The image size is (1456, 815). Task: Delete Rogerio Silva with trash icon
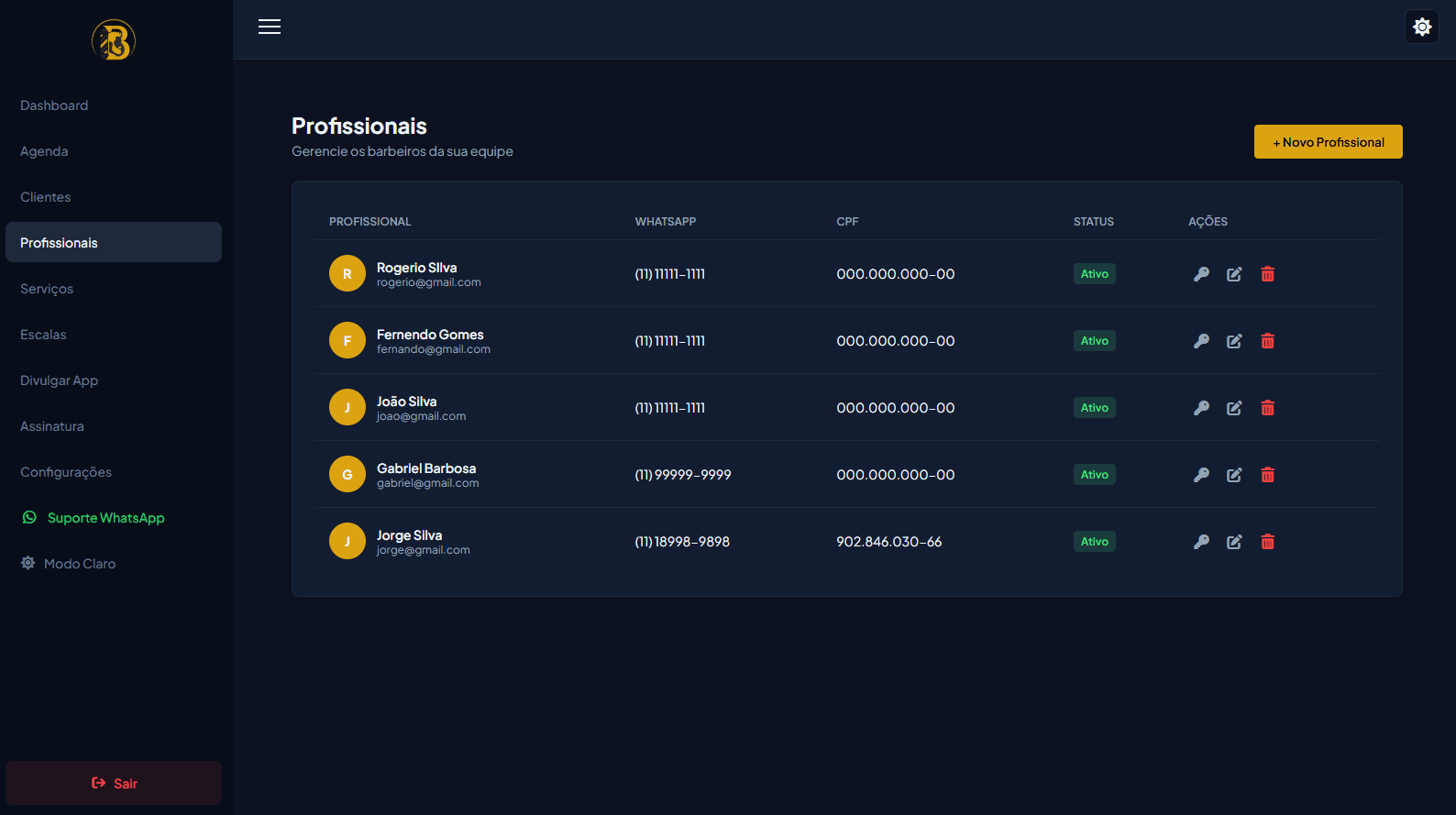pyautogui.click(x=1267, y=274)
